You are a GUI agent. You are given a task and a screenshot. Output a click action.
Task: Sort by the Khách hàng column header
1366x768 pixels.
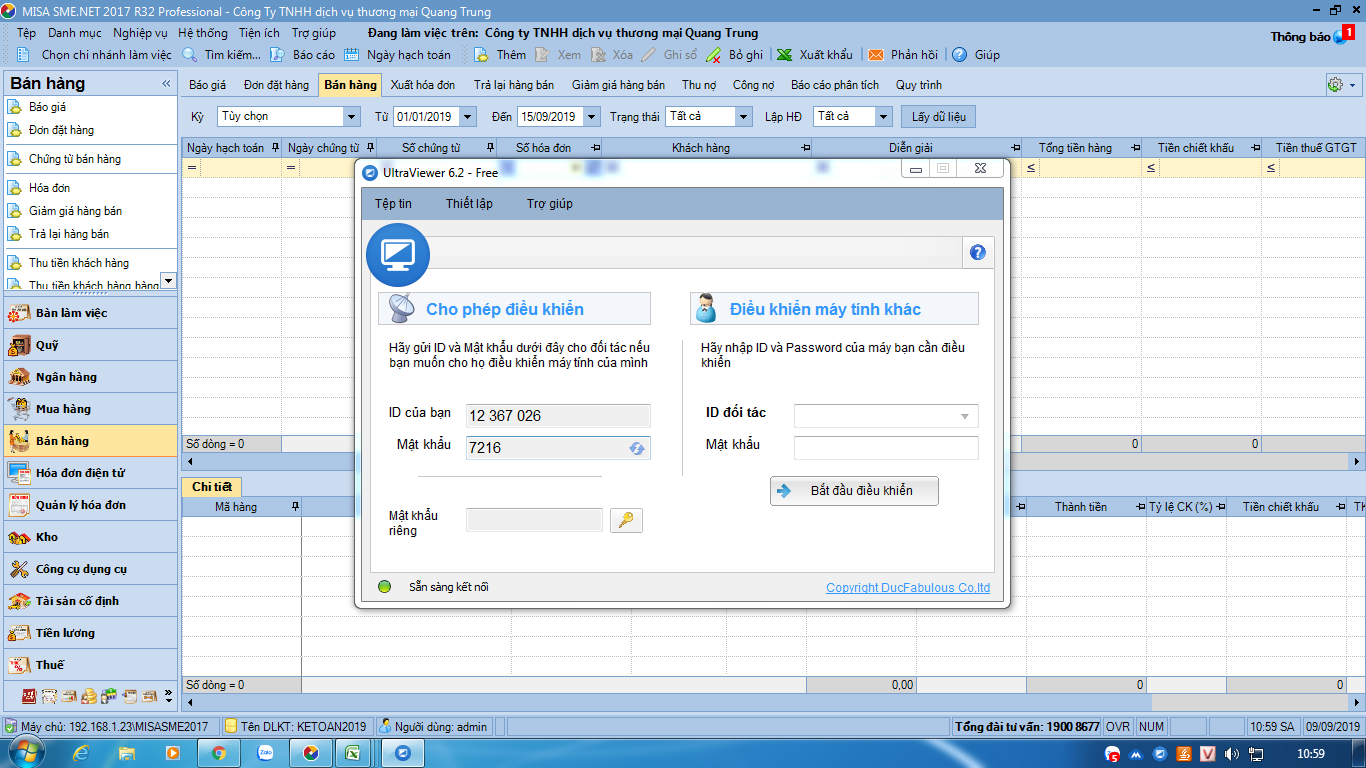pos(701,148)
